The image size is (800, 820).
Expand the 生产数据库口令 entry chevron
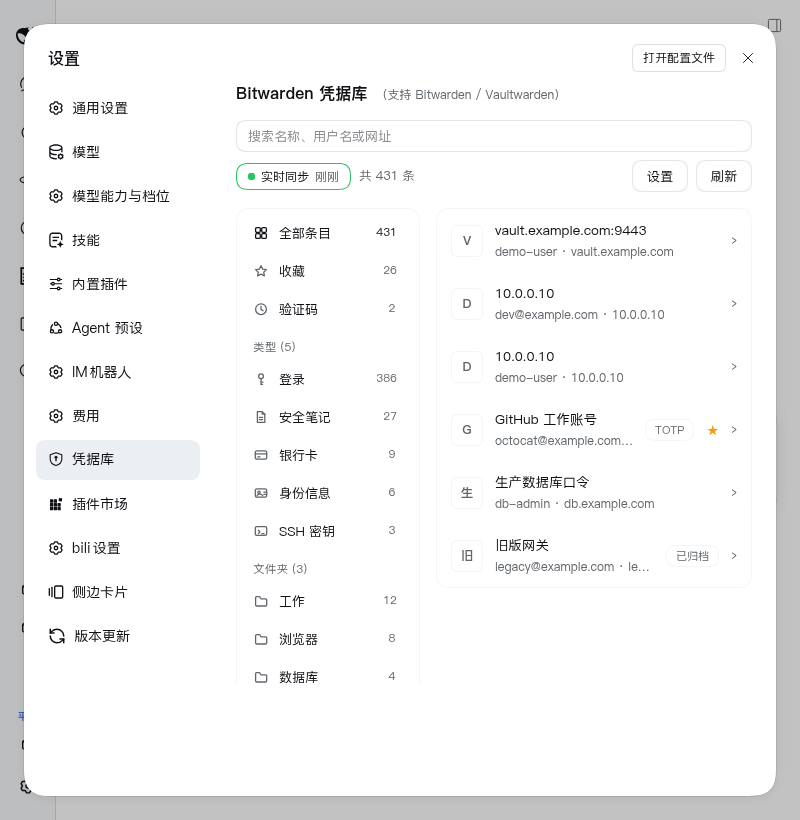(734, 493)
